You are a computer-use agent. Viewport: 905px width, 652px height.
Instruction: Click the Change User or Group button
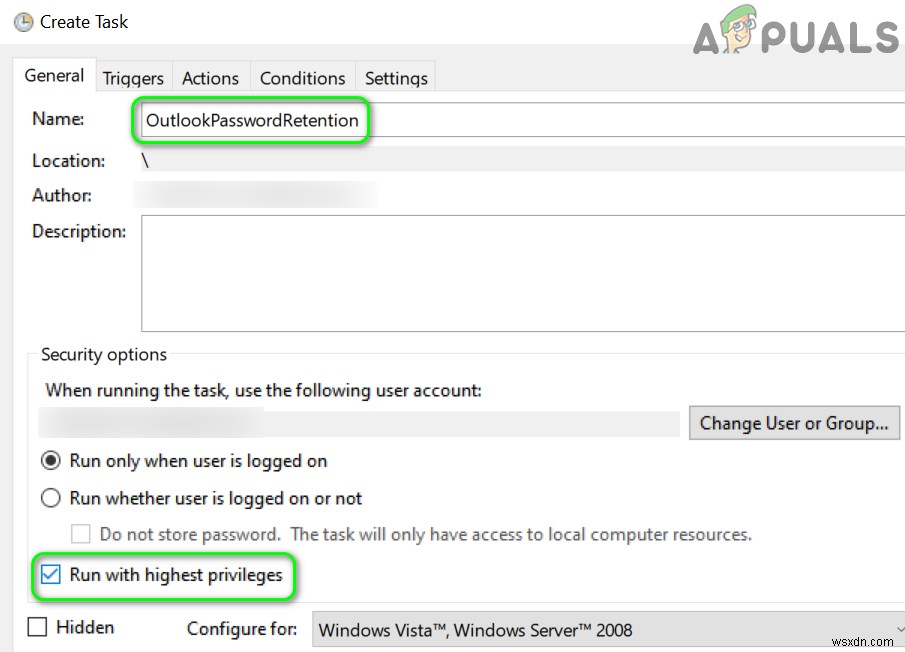(x=794, y=423)
